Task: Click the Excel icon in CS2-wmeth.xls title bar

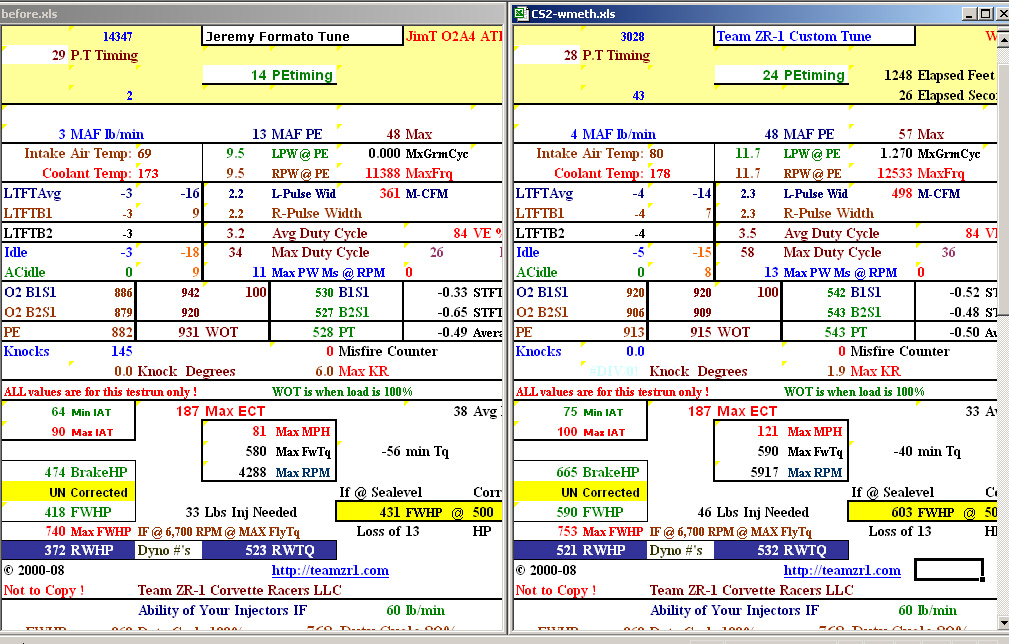Action: click(x=521, y=14)
